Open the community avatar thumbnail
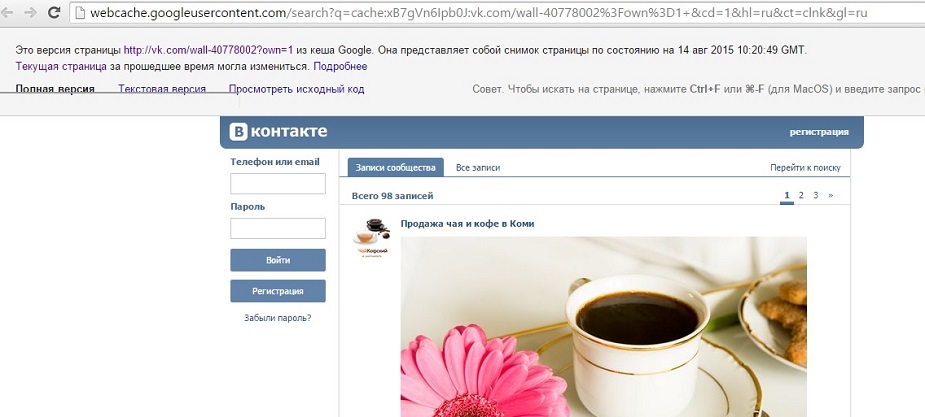Screen dimensions: 925x417 (x=372, y=238)
